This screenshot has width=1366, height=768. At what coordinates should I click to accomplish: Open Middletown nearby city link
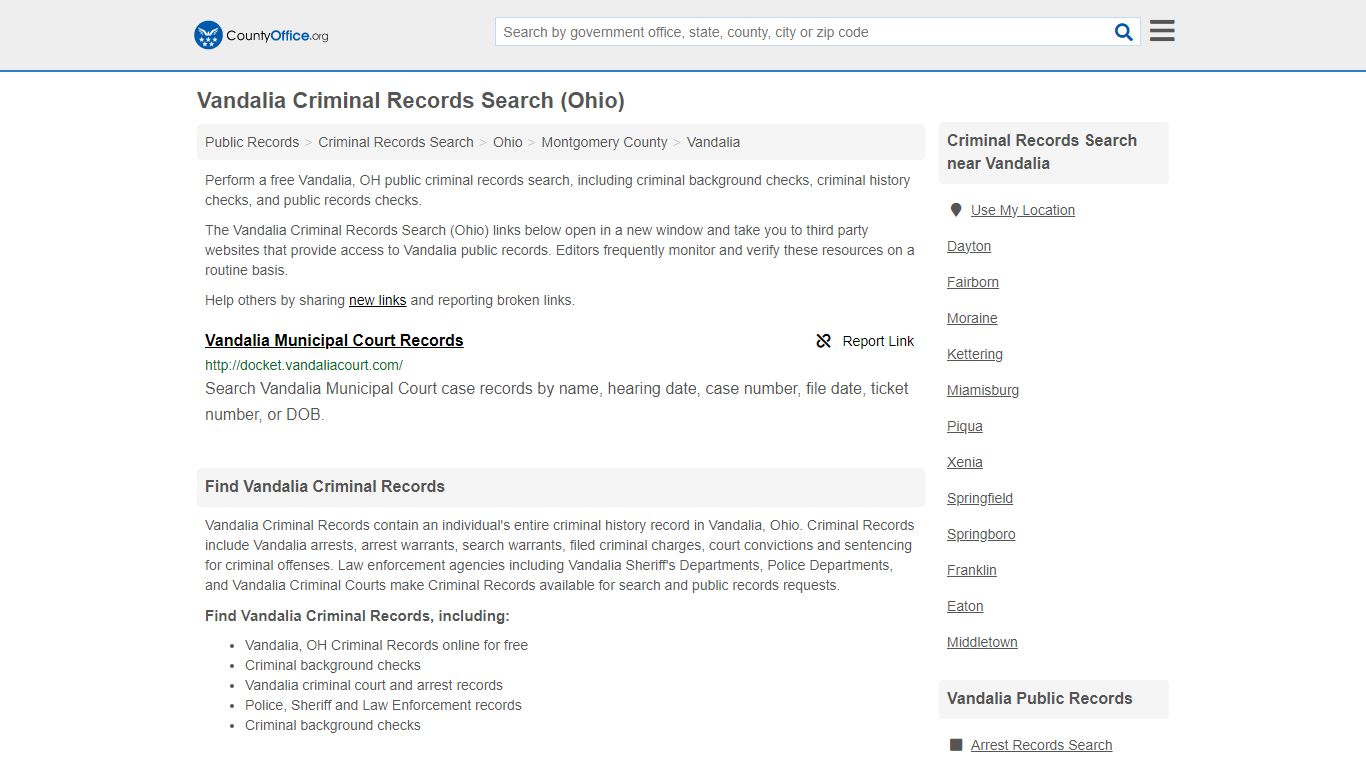[x=982, y=642]
